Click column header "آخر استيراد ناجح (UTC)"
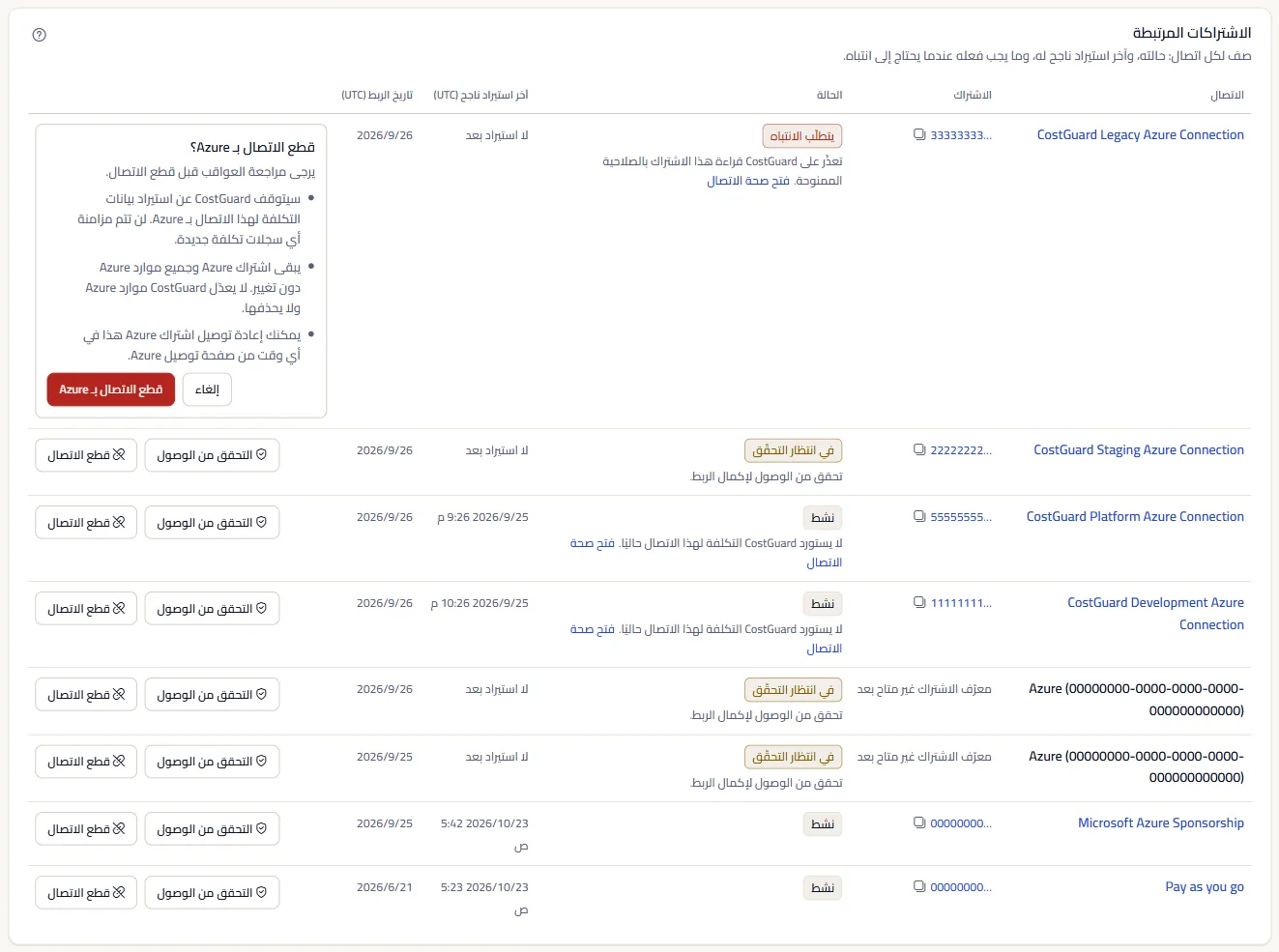 (480, 95)
